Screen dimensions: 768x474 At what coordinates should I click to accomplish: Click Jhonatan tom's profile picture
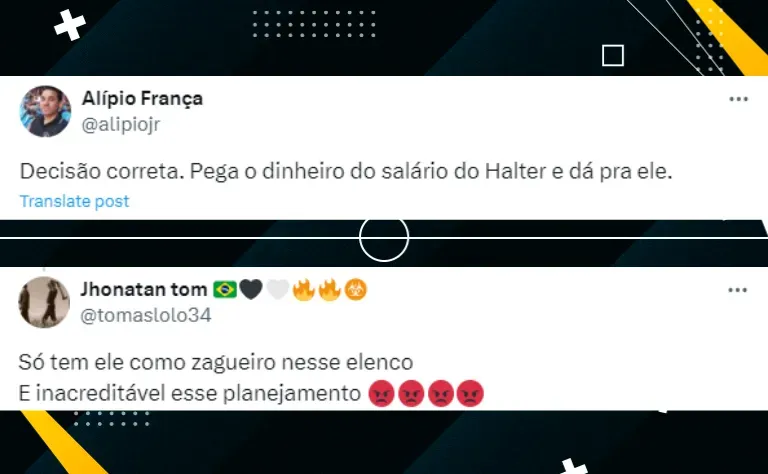(44, 302)
